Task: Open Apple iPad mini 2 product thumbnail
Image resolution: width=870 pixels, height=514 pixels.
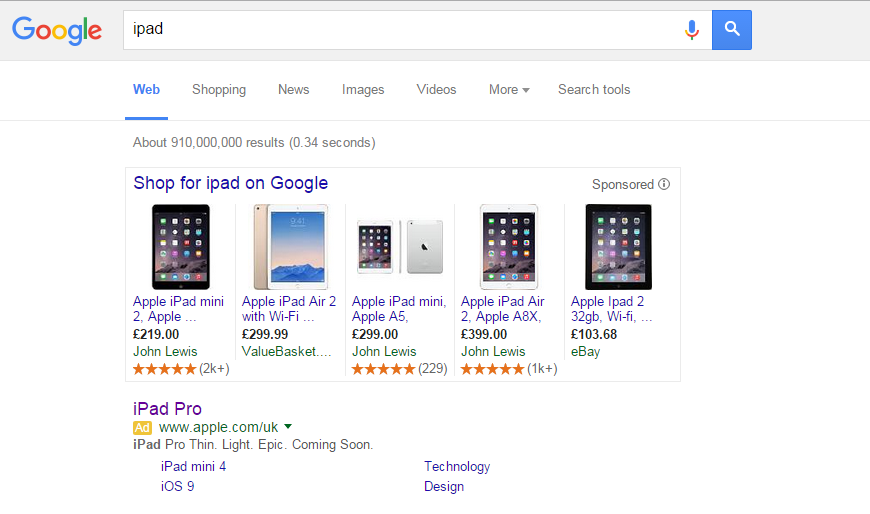Action: pos(181,247)
